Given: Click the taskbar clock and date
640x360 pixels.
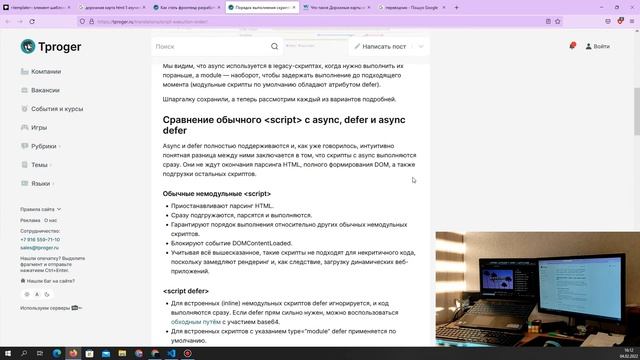Looking at the screenshot, I should (628, 353).
